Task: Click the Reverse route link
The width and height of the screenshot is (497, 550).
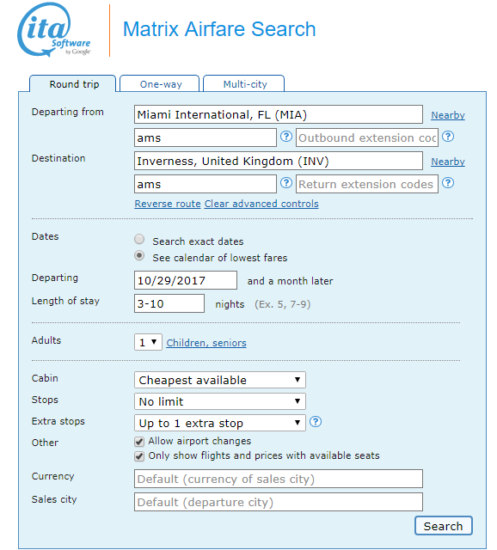Action: pyautogui.click(x=167, y=204)
